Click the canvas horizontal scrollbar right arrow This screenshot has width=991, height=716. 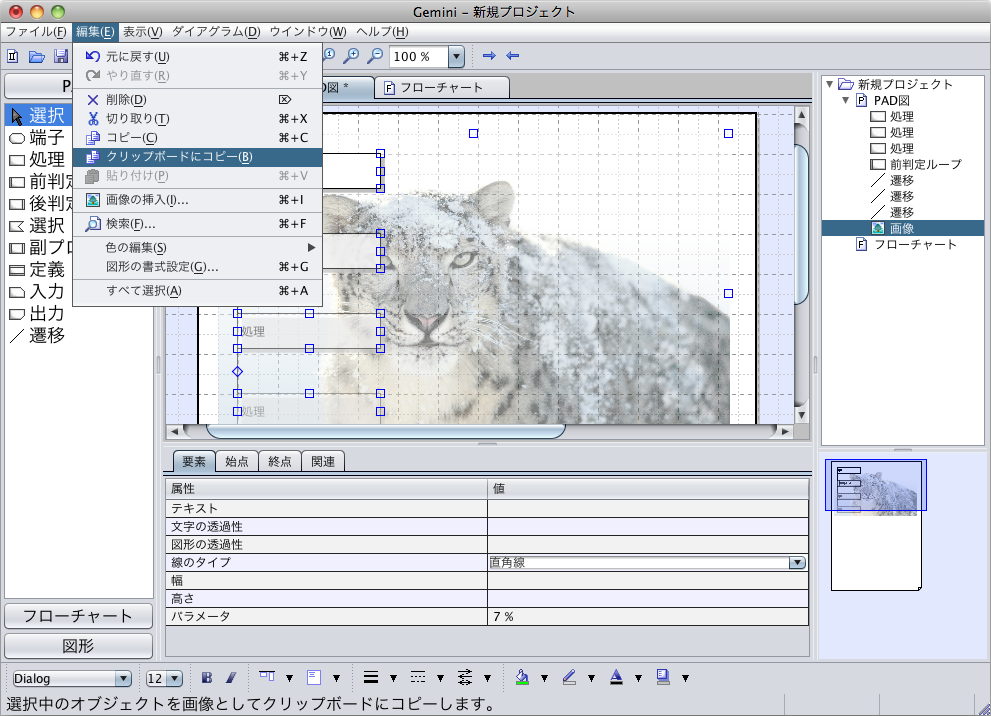pyautogui.click(x=785, y=432)
